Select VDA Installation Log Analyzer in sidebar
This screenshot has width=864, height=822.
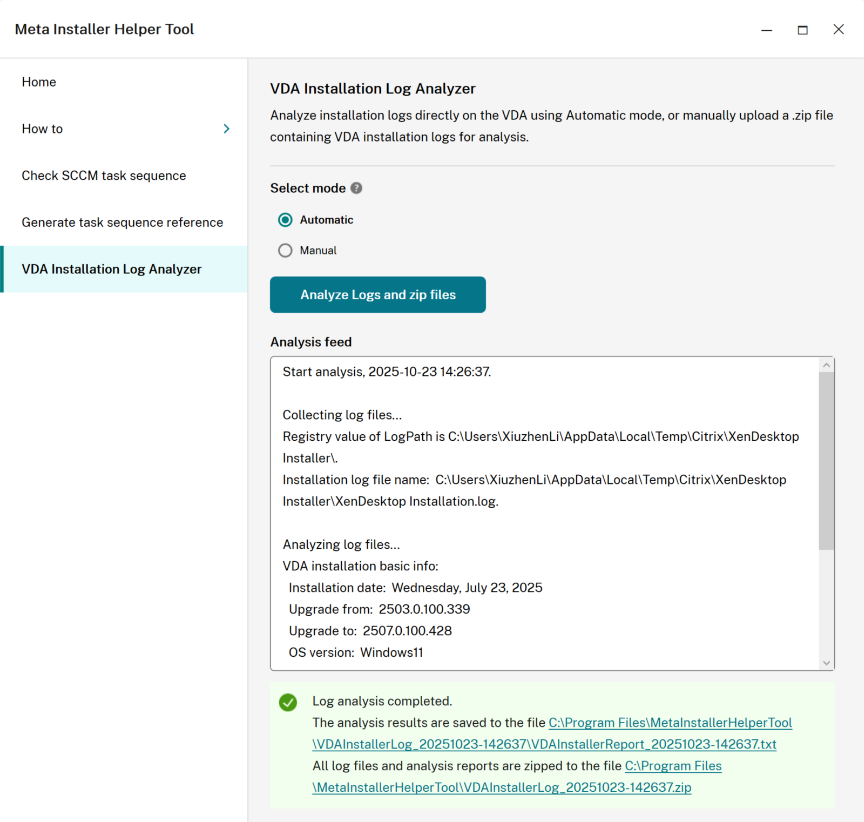tap(112, 269)
